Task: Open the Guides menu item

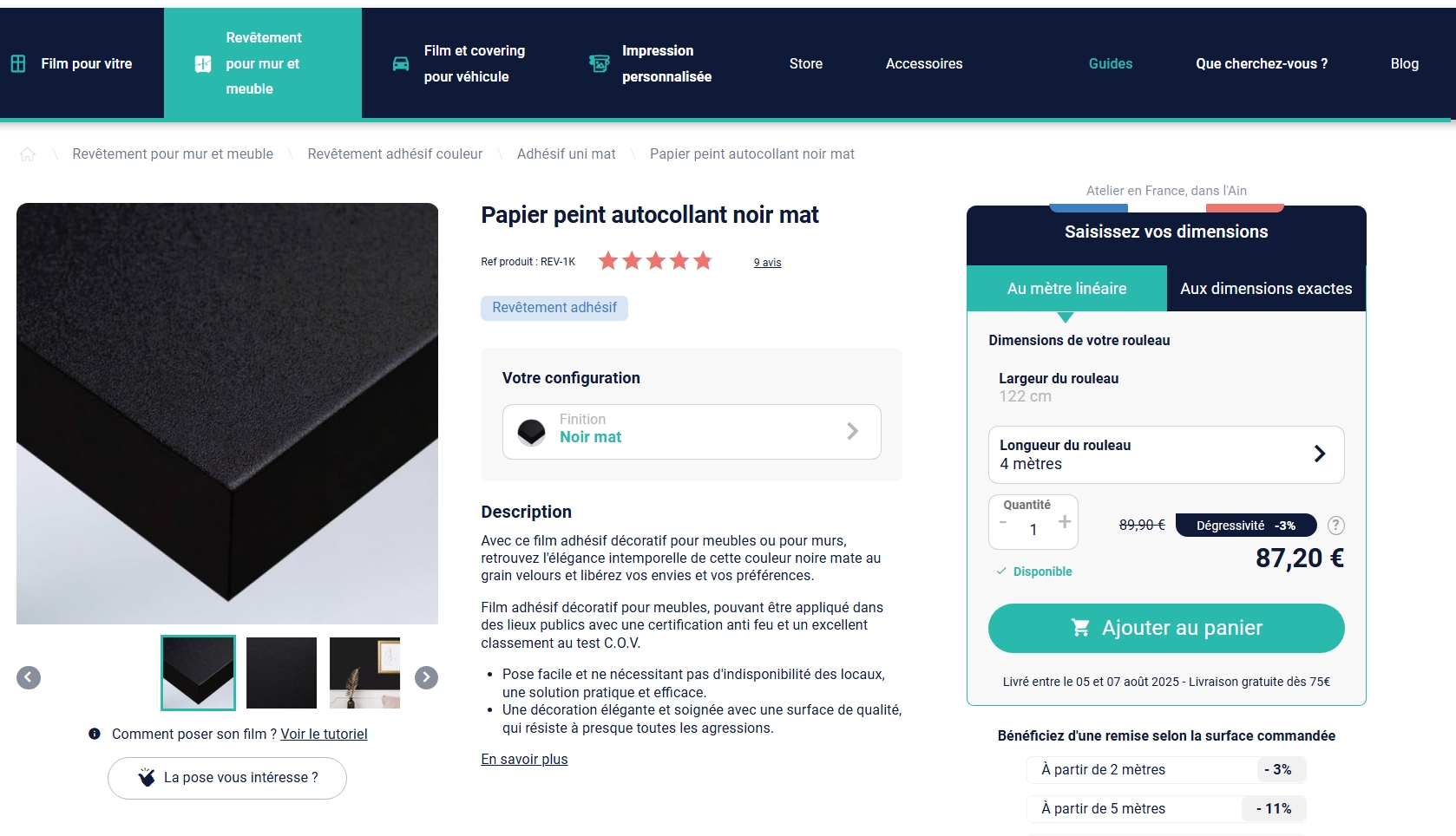Action: coord(1111,63)
